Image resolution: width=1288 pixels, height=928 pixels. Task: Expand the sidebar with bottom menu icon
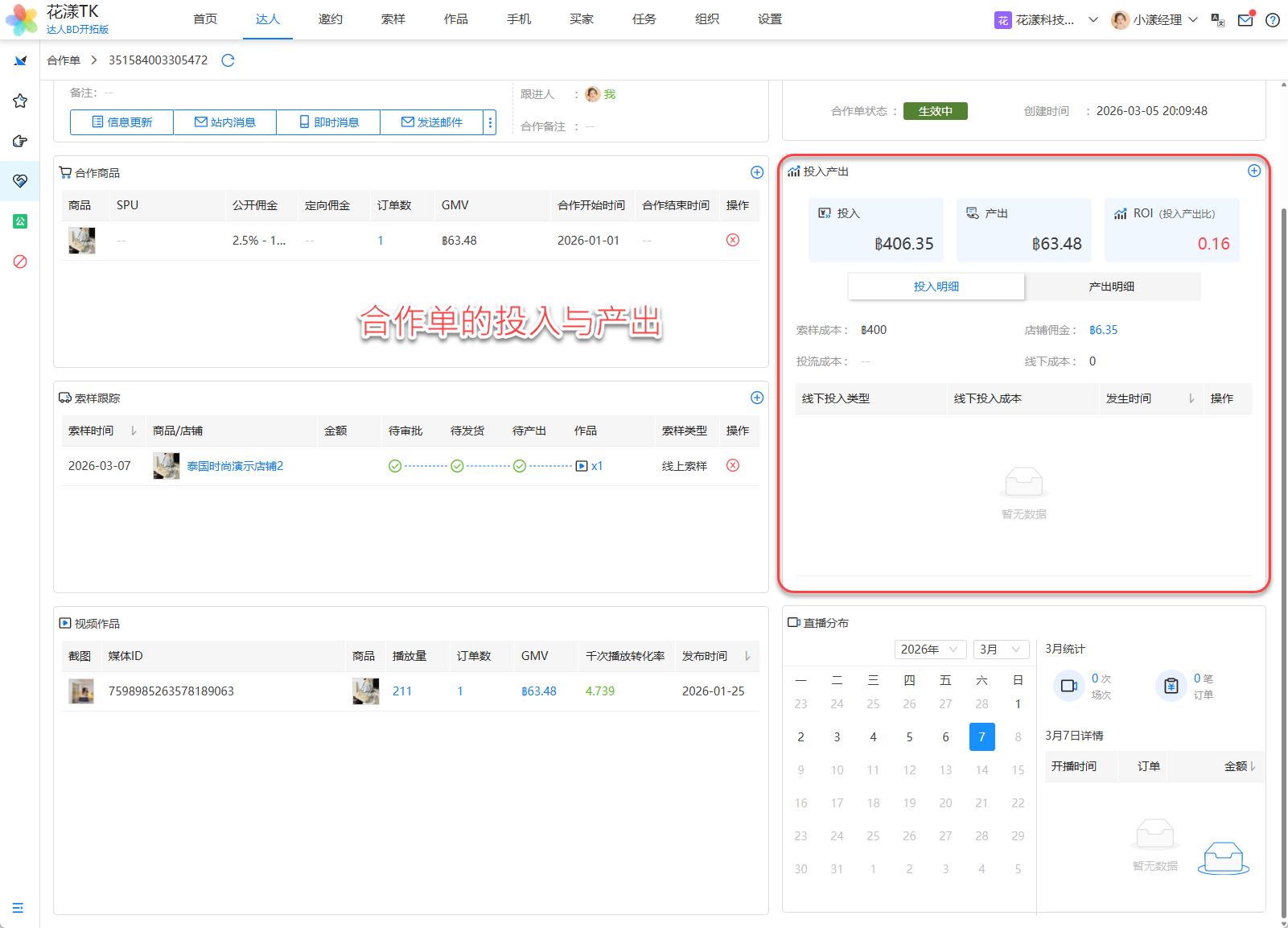click(x=18, y=908)
